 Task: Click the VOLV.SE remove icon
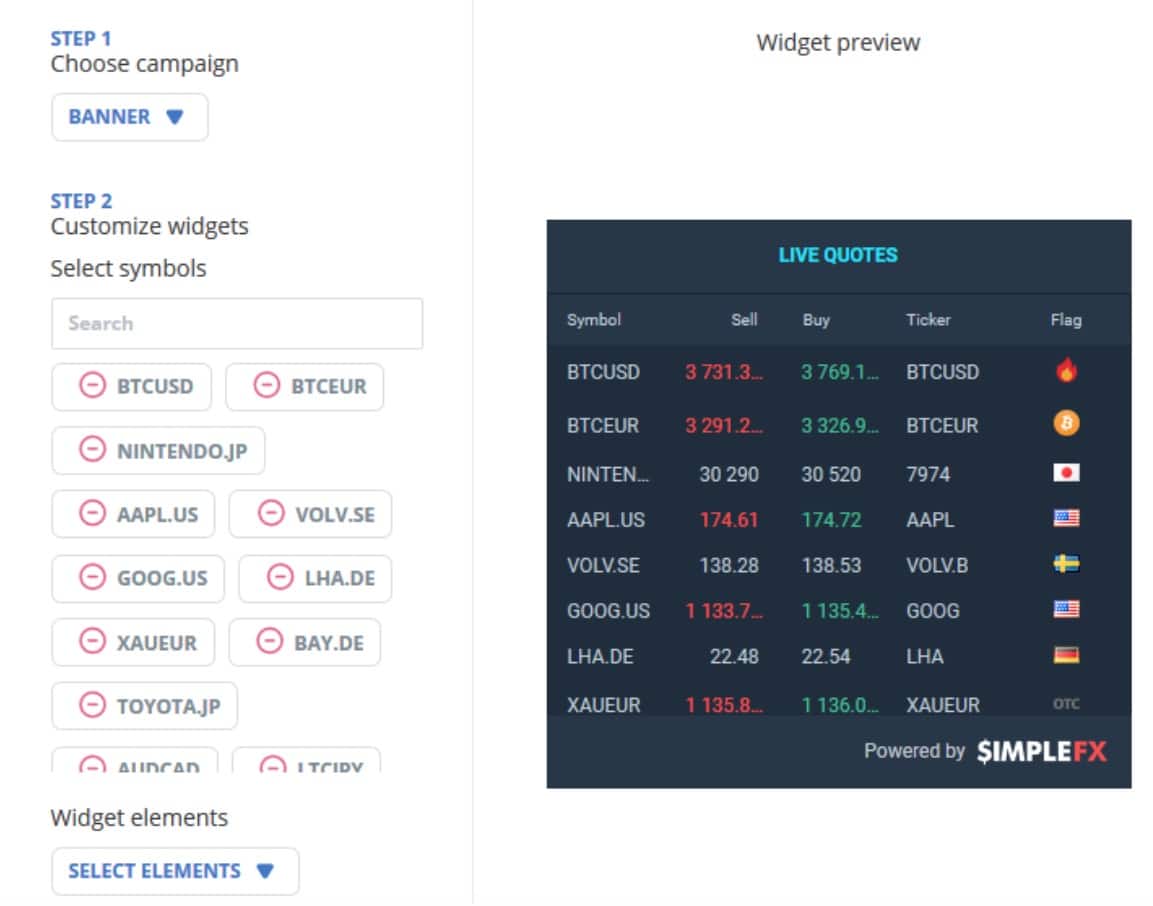(270, 514)
